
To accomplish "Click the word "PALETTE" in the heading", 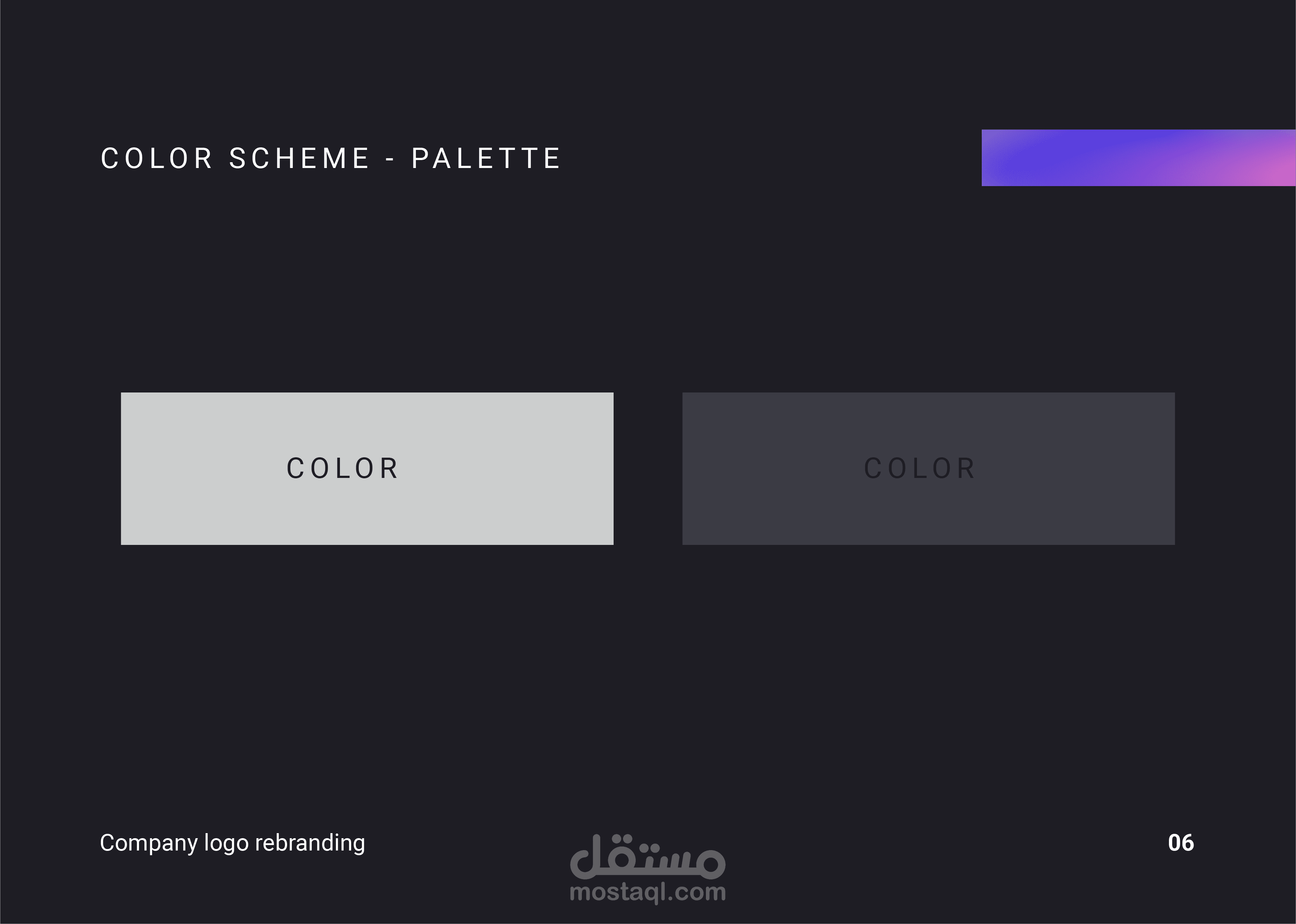I will tap(486, 158).
